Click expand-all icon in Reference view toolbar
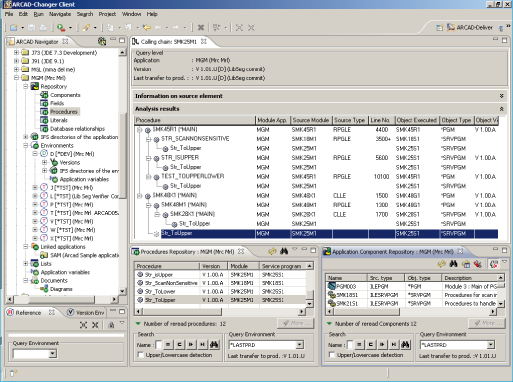Viewport: 513px width, 382px height. point(83,325)
